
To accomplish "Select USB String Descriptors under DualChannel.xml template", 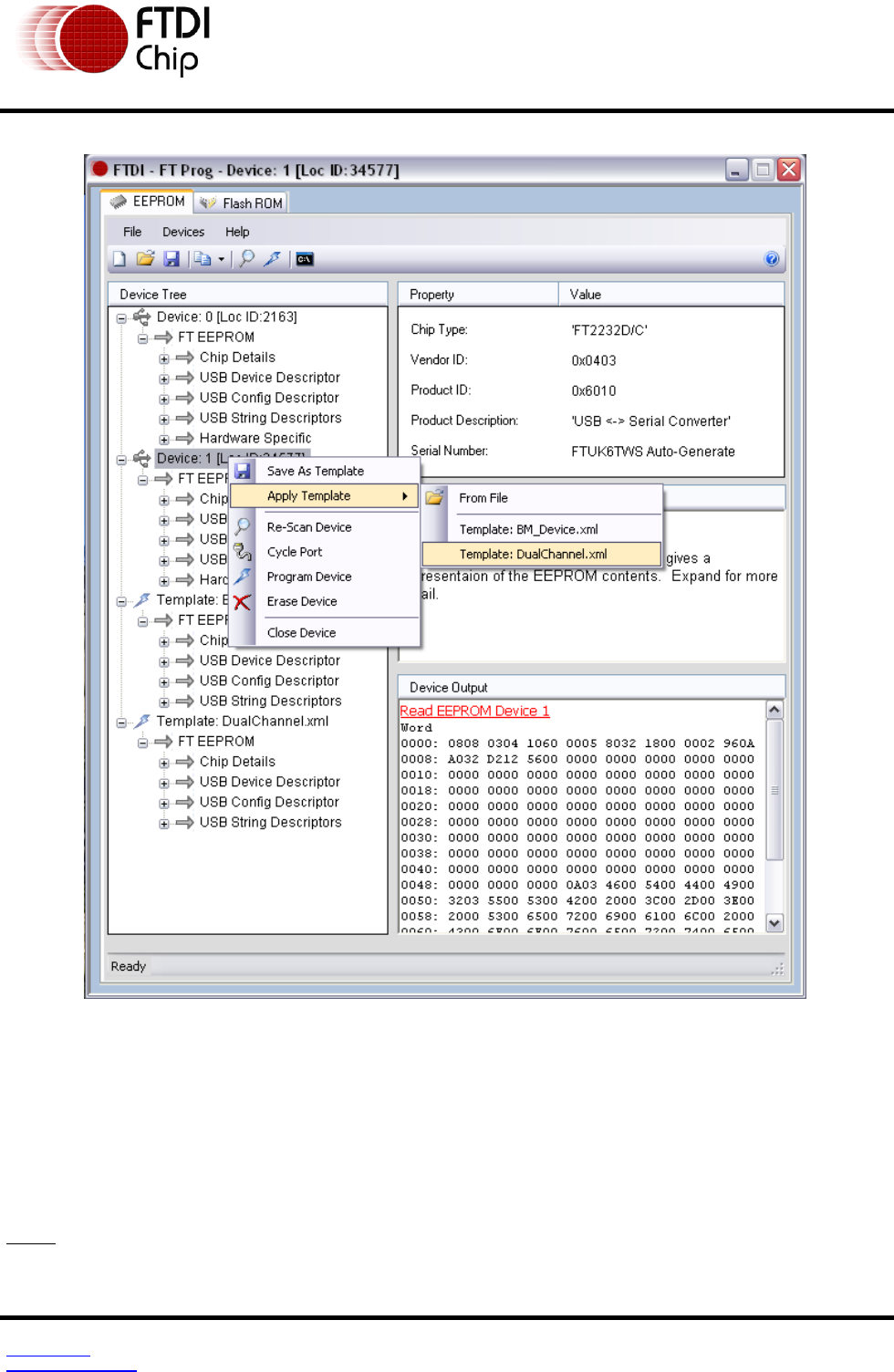I will pyautogui.click(x=270, y=822).
